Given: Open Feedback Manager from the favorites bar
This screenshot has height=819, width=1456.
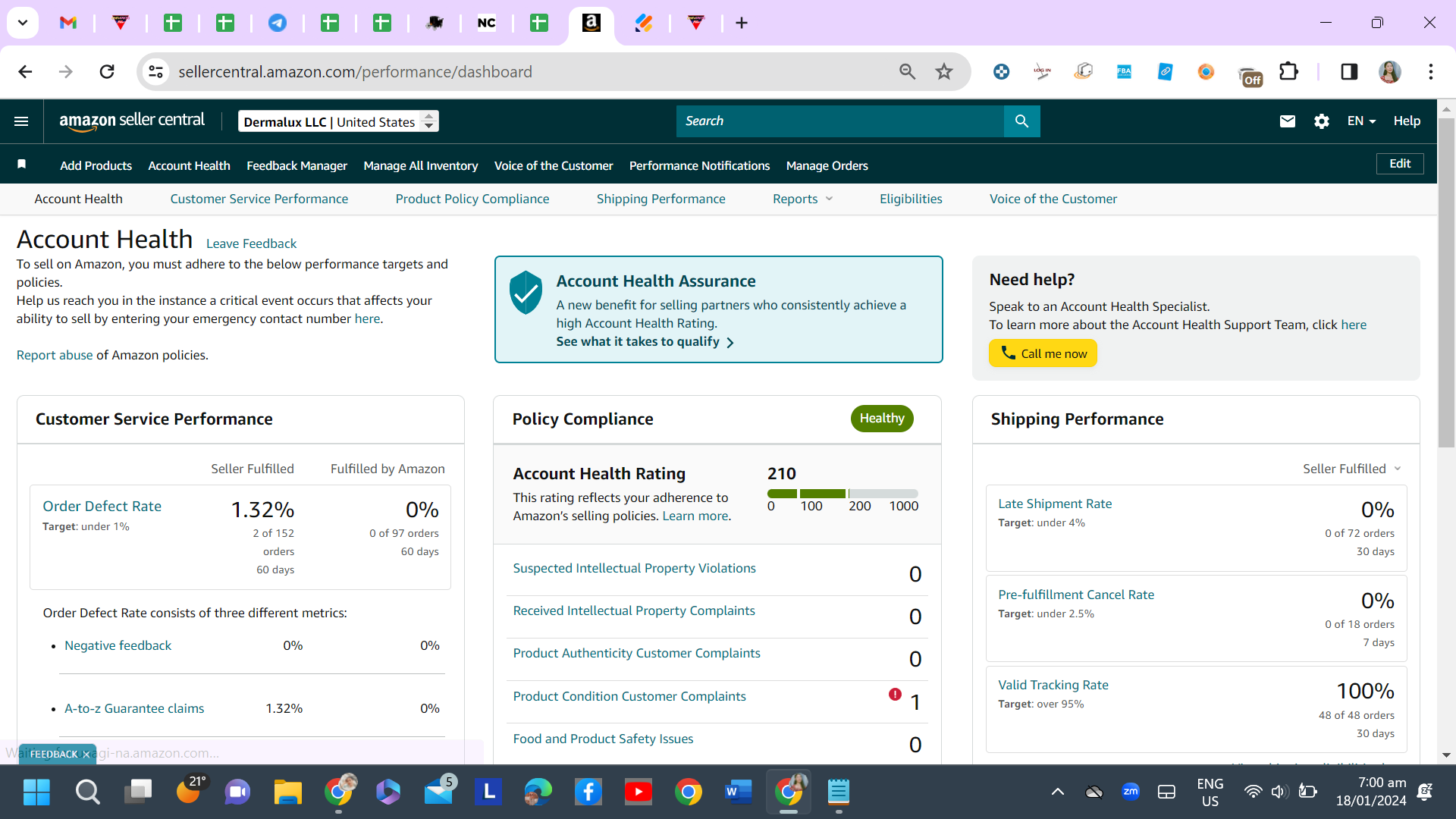Looking at the screenshot, I should 297,165.
